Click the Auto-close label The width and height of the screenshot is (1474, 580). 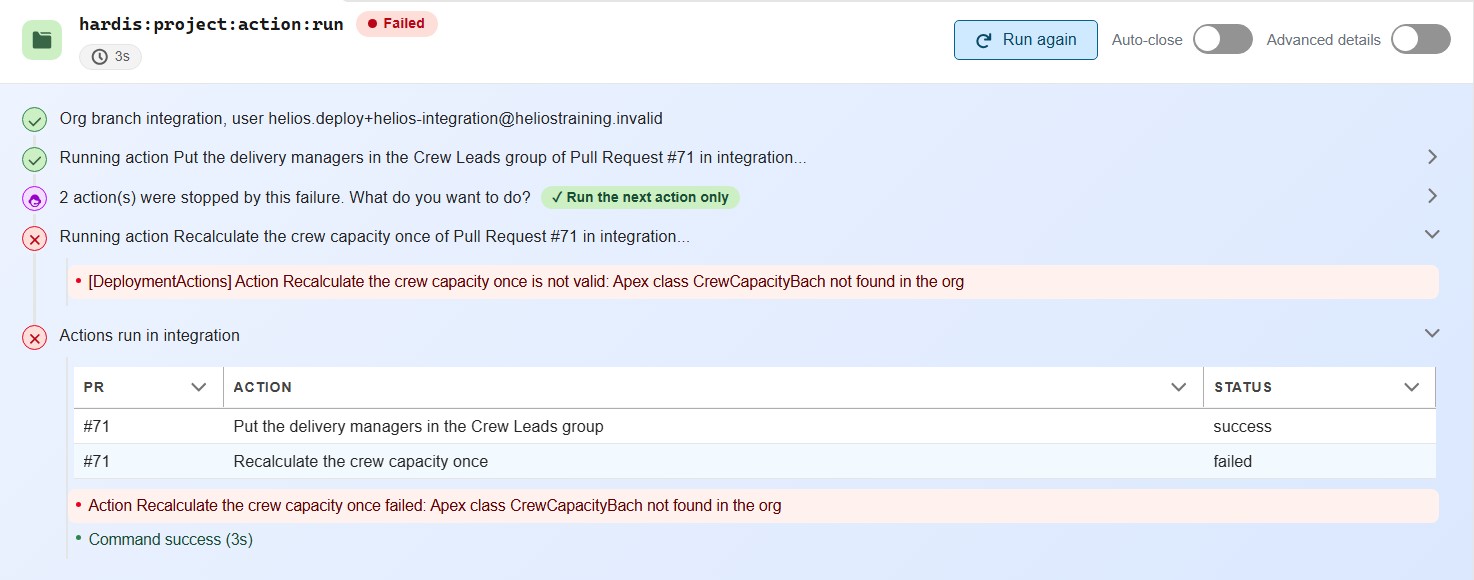[x=1147, y=40]
